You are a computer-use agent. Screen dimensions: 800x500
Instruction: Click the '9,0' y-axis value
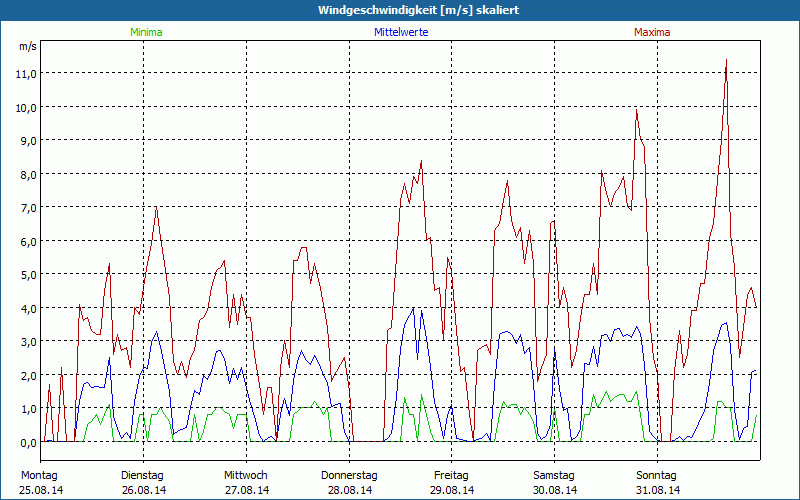point(29,141)
